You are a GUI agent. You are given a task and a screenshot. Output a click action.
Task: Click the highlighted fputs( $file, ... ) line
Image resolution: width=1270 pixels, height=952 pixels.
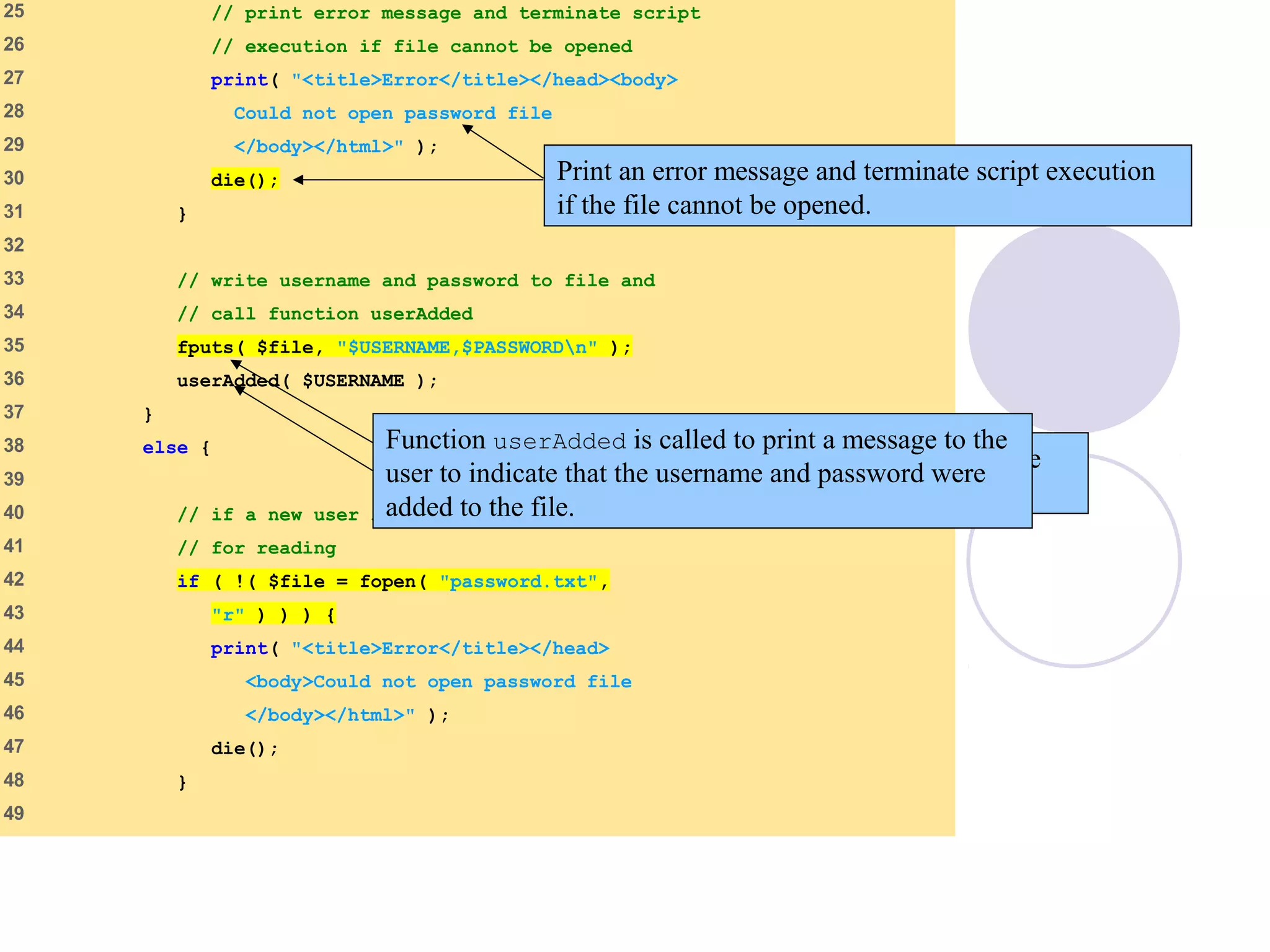[404, 347]
